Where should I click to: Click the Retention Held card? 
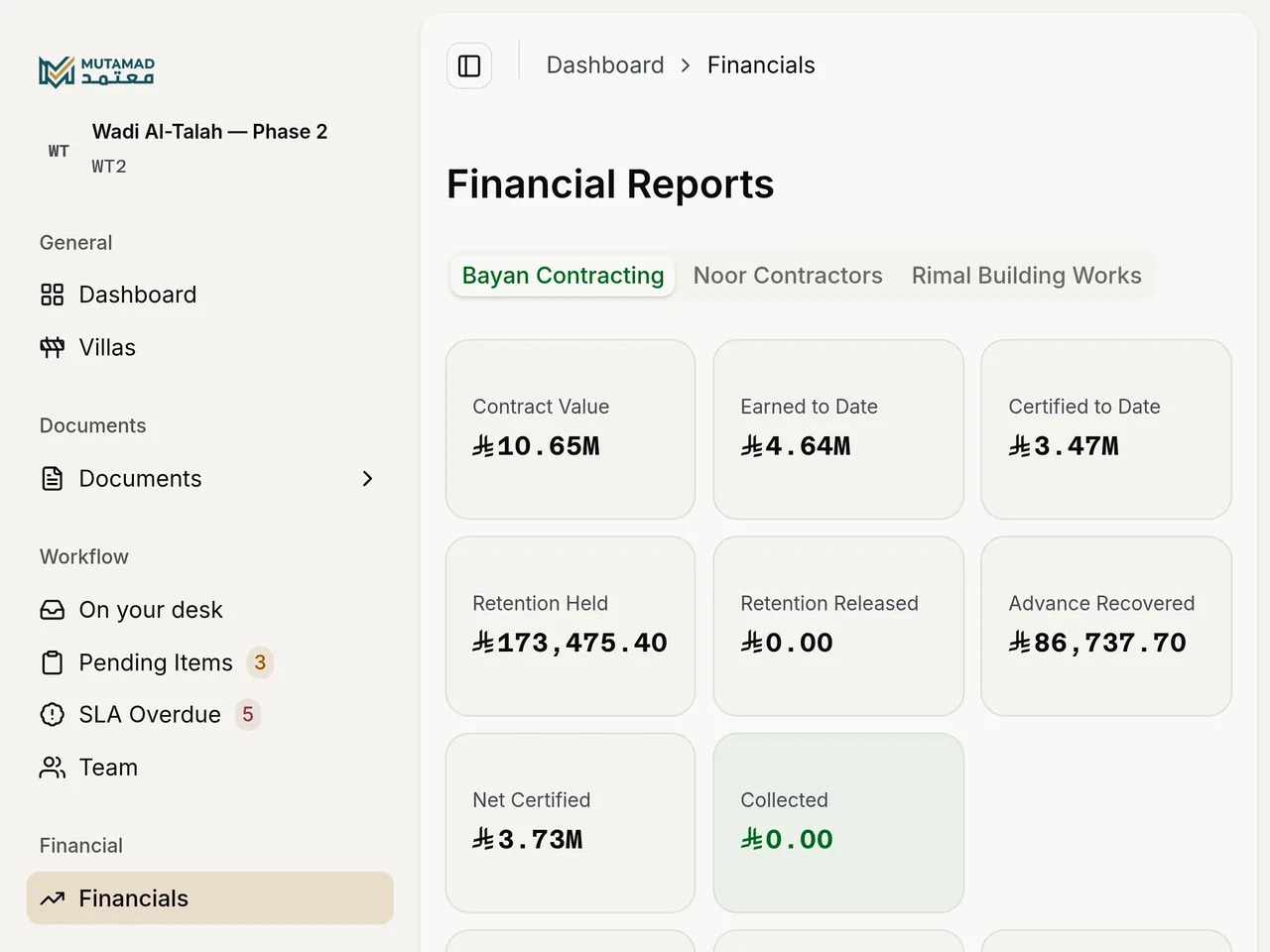click(571, 626)
